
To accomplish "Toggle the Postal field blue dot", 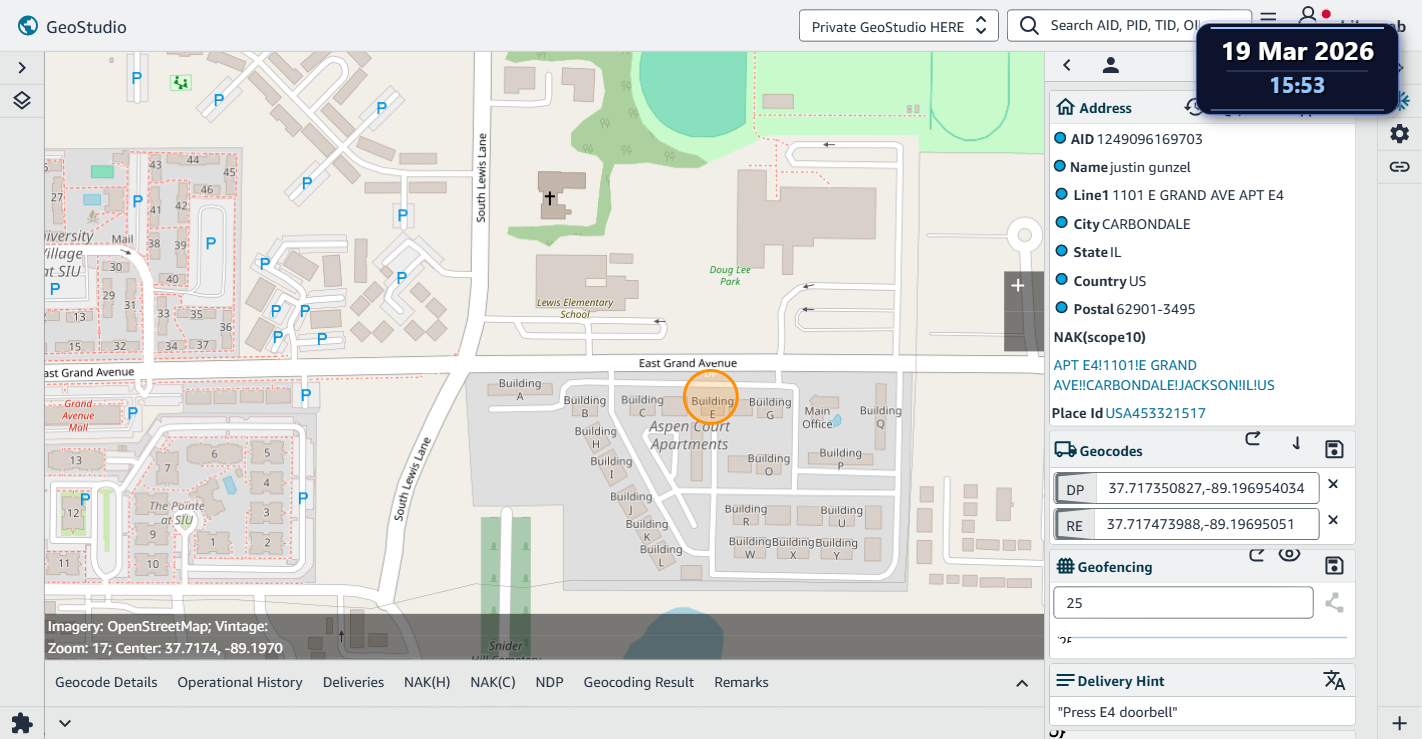I will pos(1060,308).
